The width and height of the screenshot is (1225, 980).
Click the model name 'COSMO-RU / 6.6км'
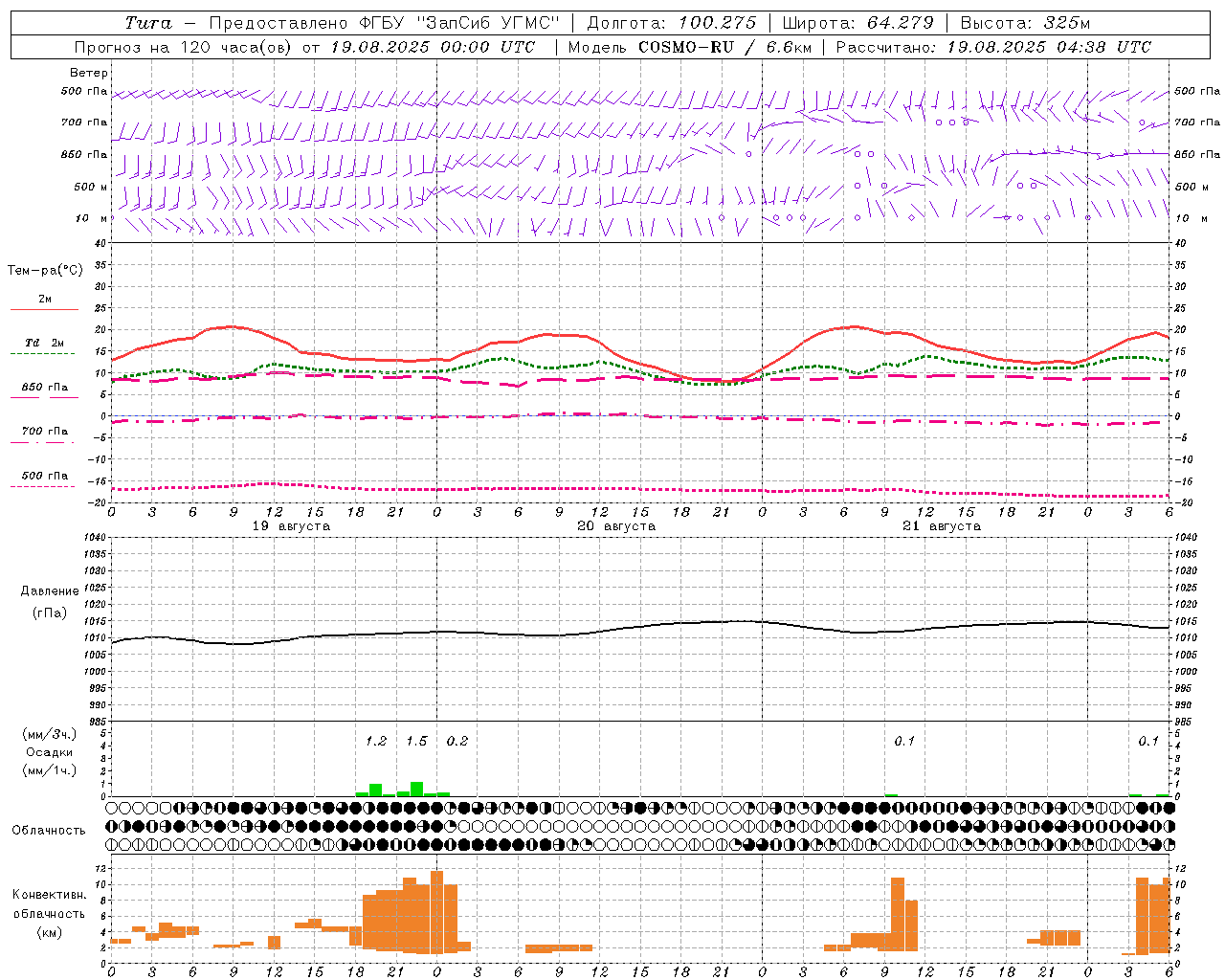724,47
